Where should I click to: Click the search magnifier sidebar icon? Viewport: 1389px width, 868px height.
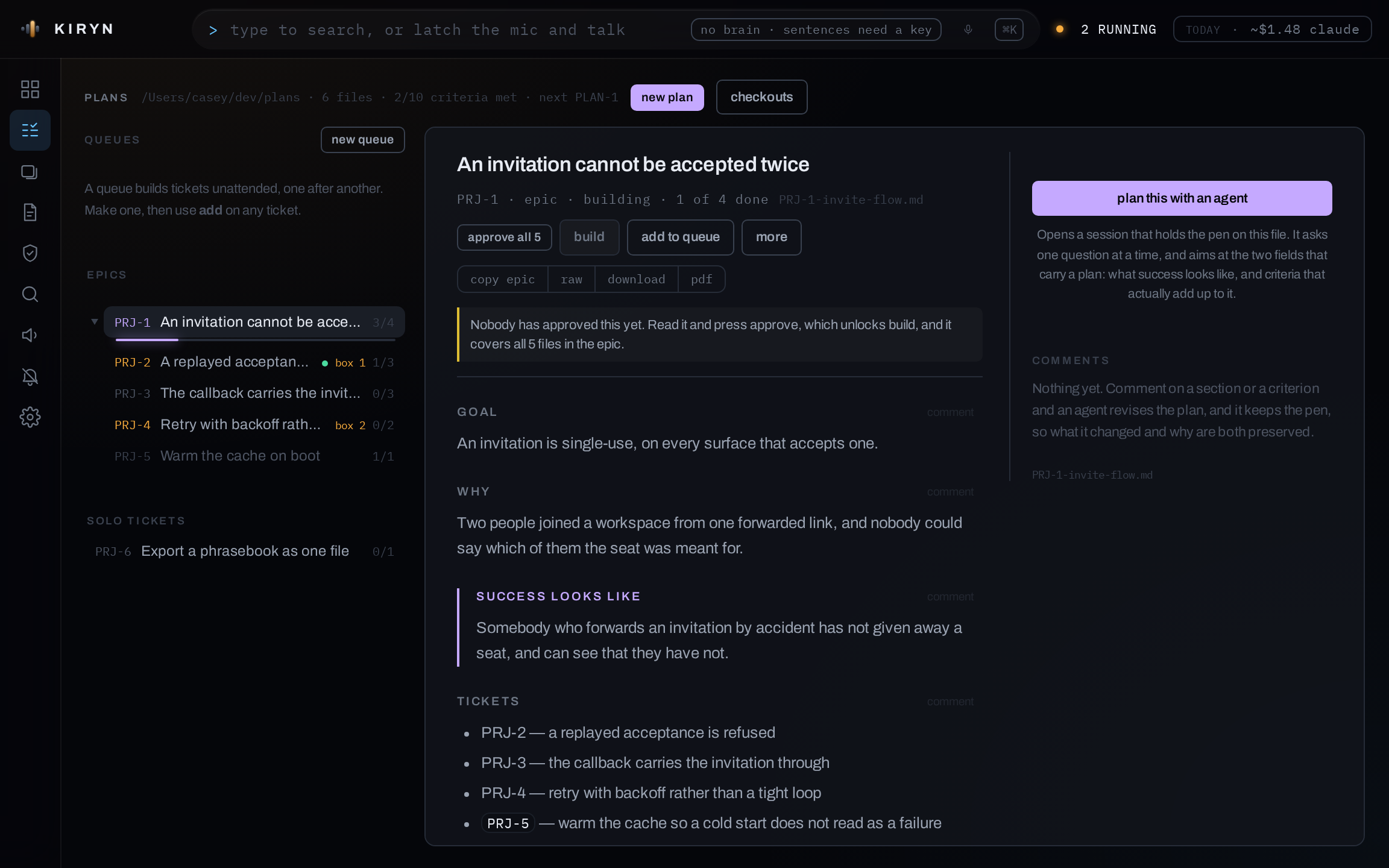pos(30,294)
